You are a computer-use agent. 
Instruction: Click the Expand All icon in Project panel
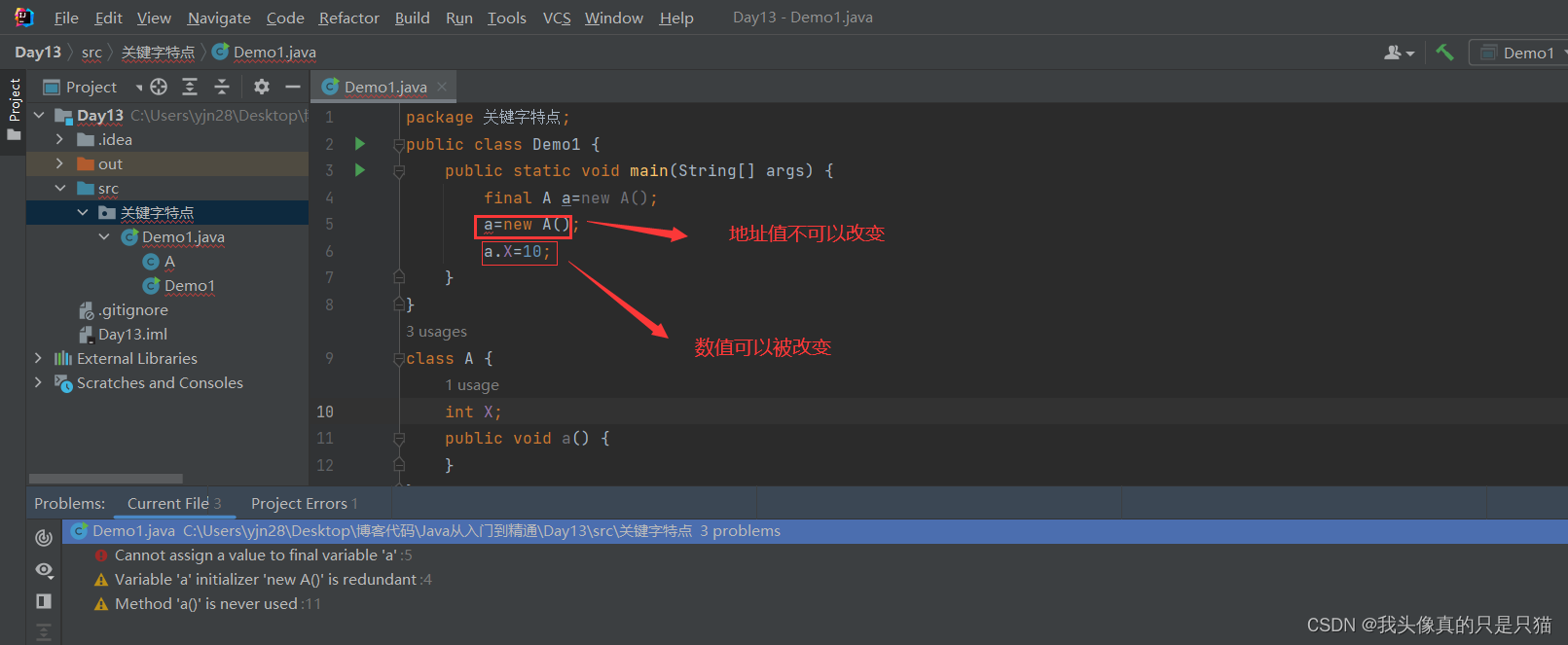pyautogui.click(x=190, y=87)
